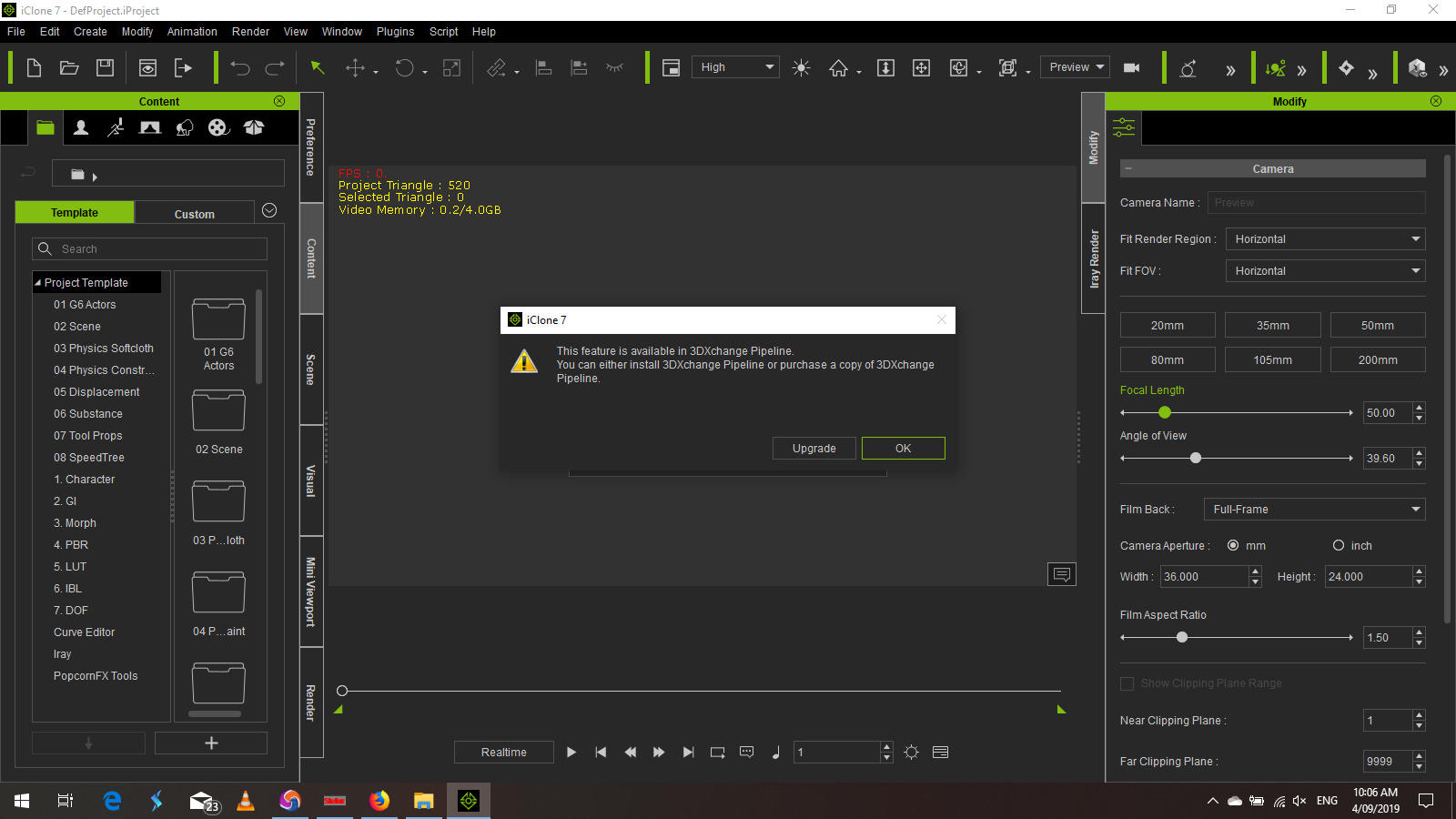Open the Project folder tab icon
The height and width of the screenshot is (819, 1456).
[45, 127]
